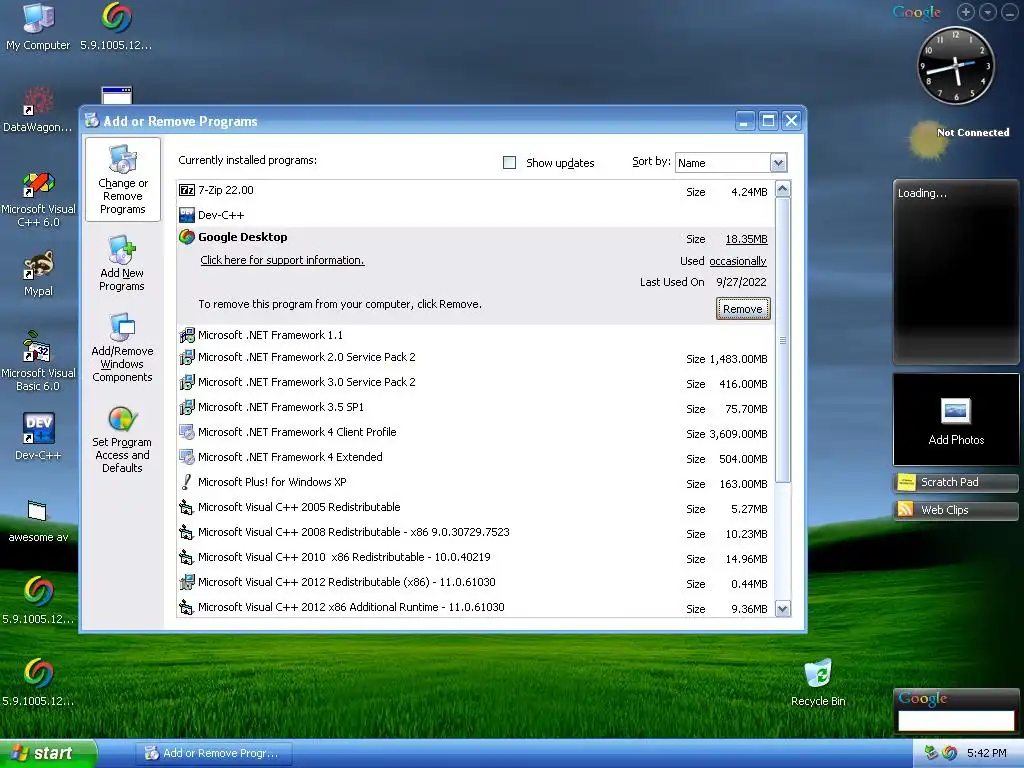This screenshot has width=1024, height=768.
Task: Click the Web Clips RSS icon
Action: pos(906,509)
